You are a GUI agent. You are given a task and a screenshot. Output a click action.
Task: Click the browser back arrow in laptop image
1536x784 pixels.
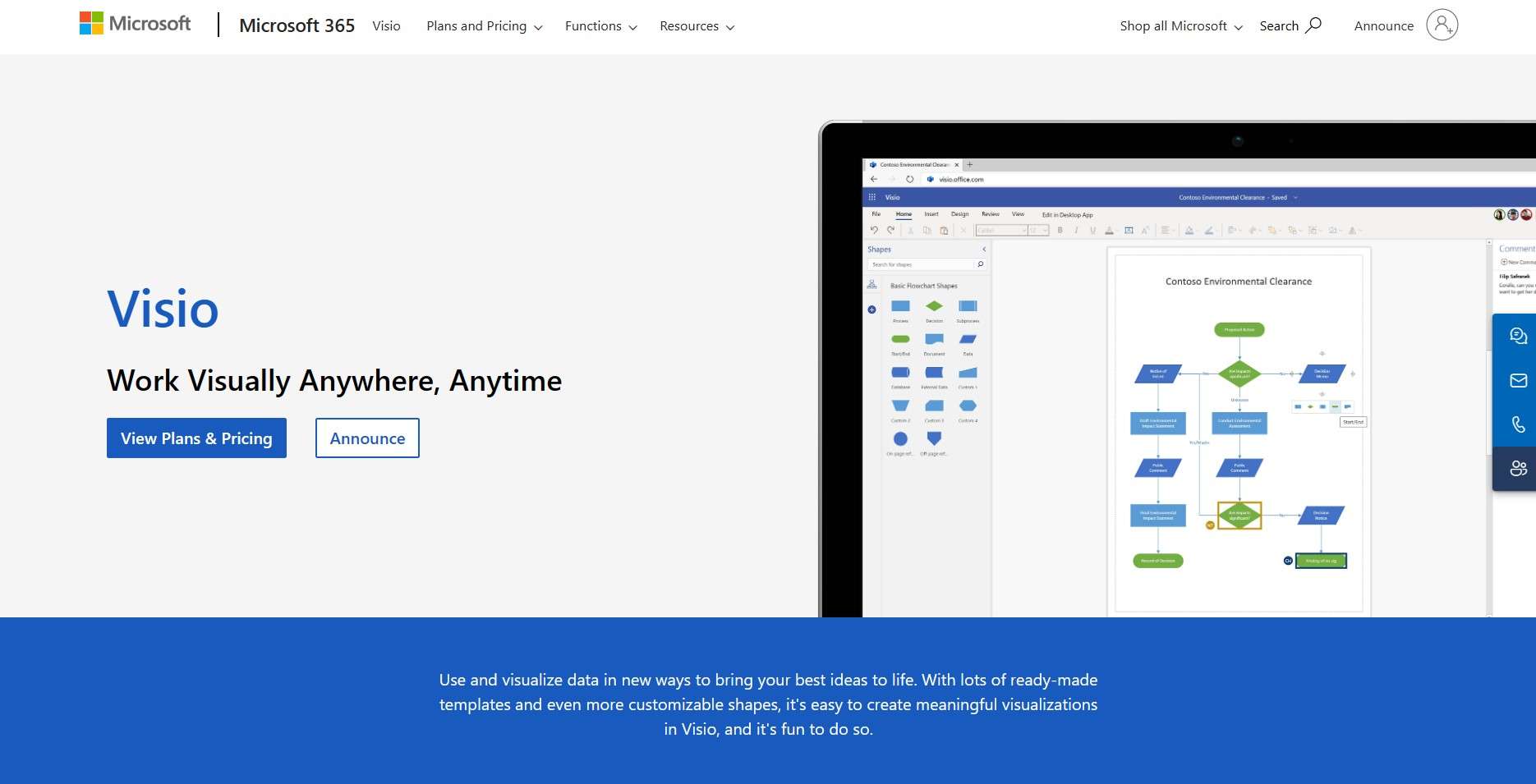click(874, 179)
